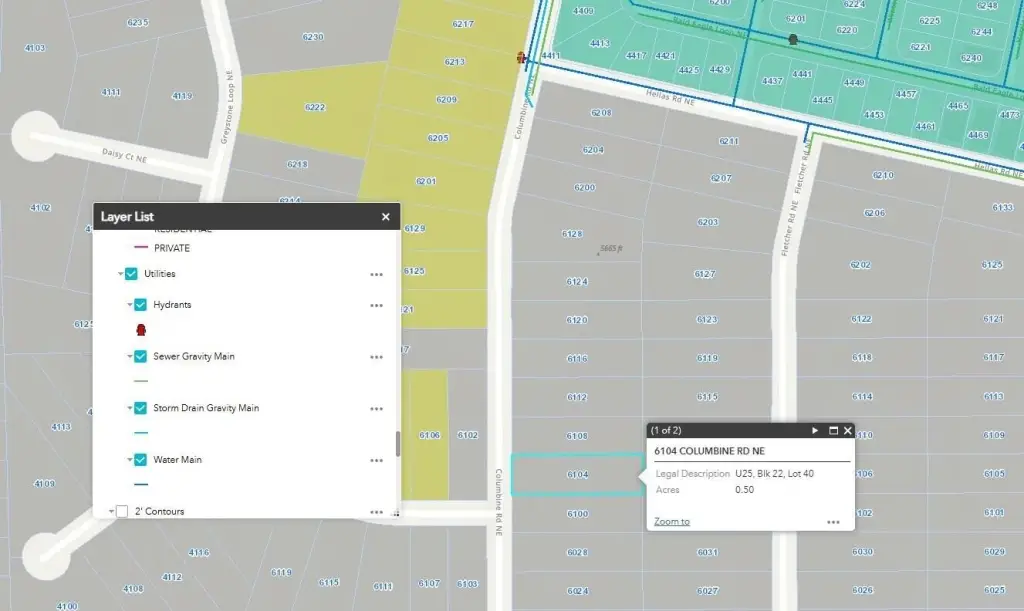
Task: Click the hydrant symbol on Columbine Rd
Action: (521, 58)
